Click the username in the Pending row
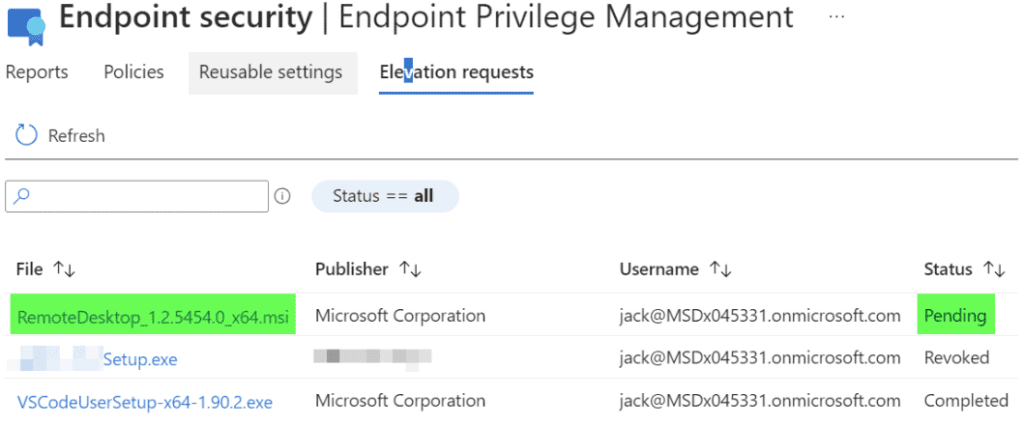The width and height of the screenshot is (1024, 424). [x=760, y=316]
